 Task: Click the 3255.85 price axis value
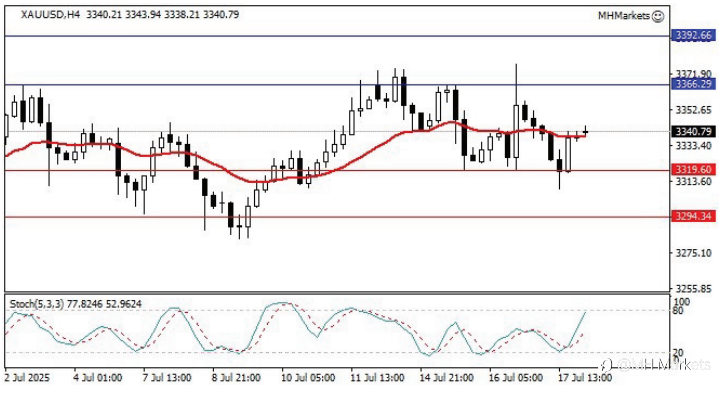694,289
